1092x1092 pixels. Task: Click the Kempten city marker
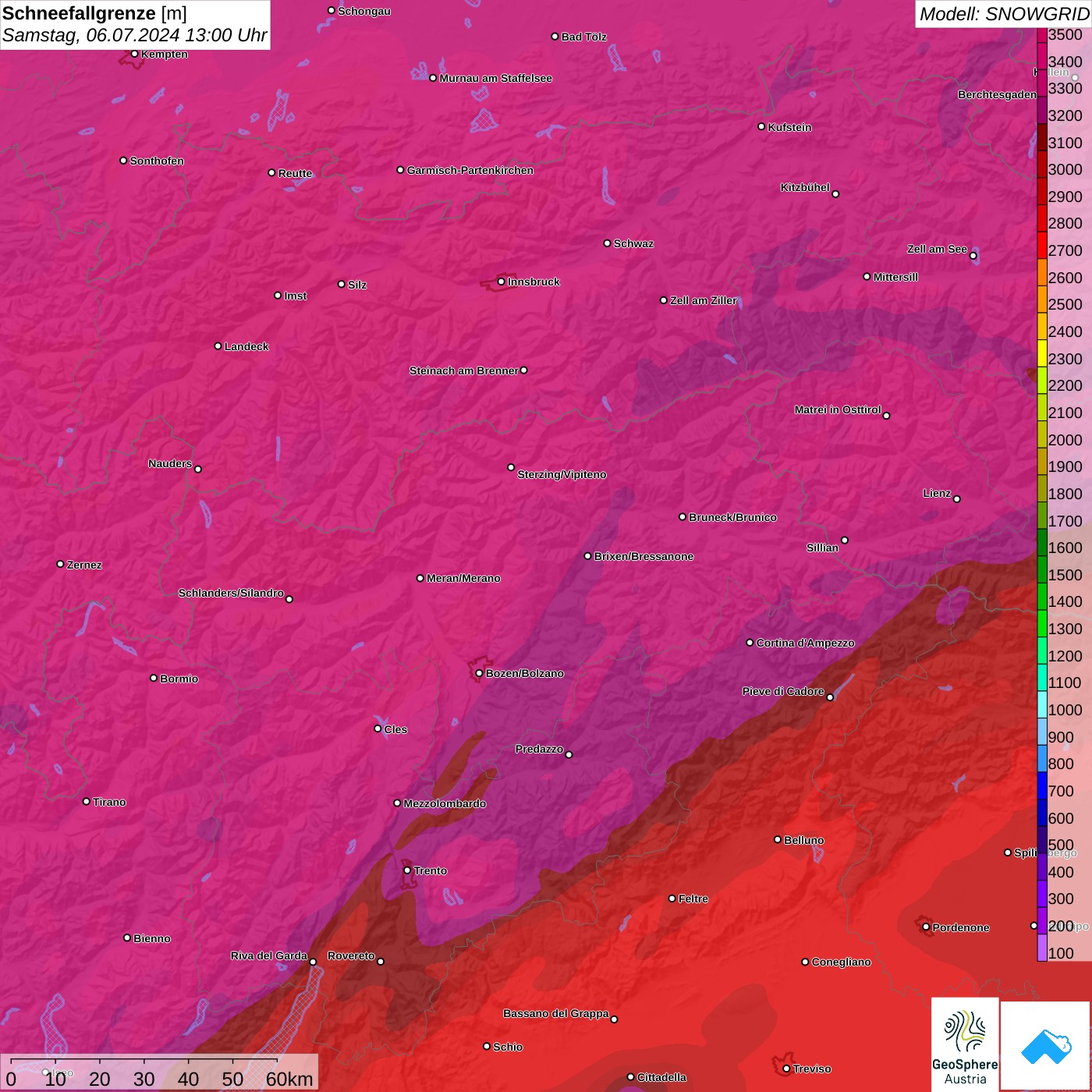pyautogui.click(x=134, y=54)
